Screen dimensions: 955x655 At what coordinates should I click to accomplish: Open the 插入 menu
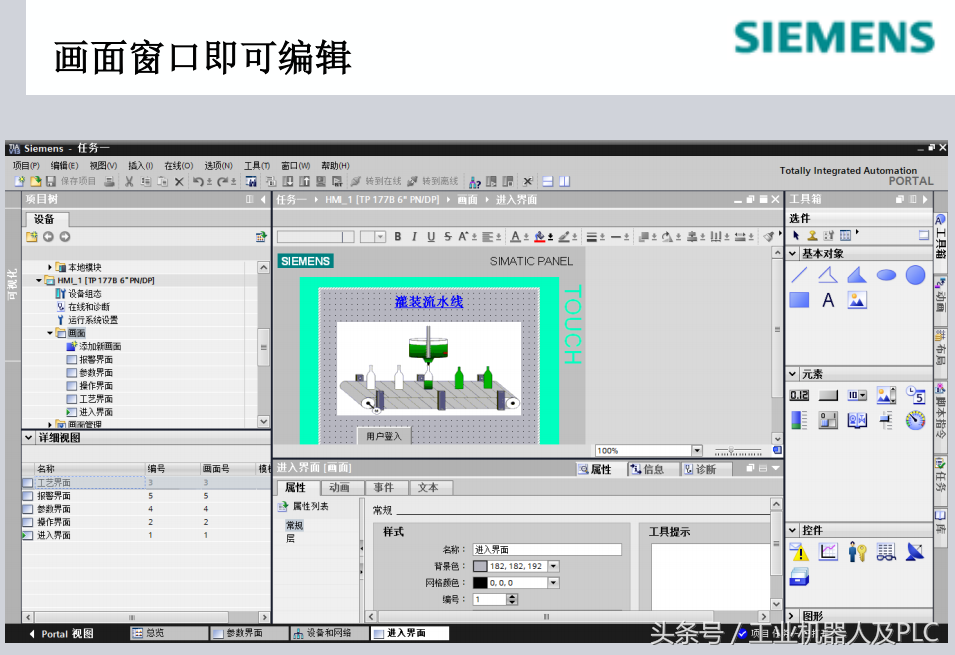140,166
